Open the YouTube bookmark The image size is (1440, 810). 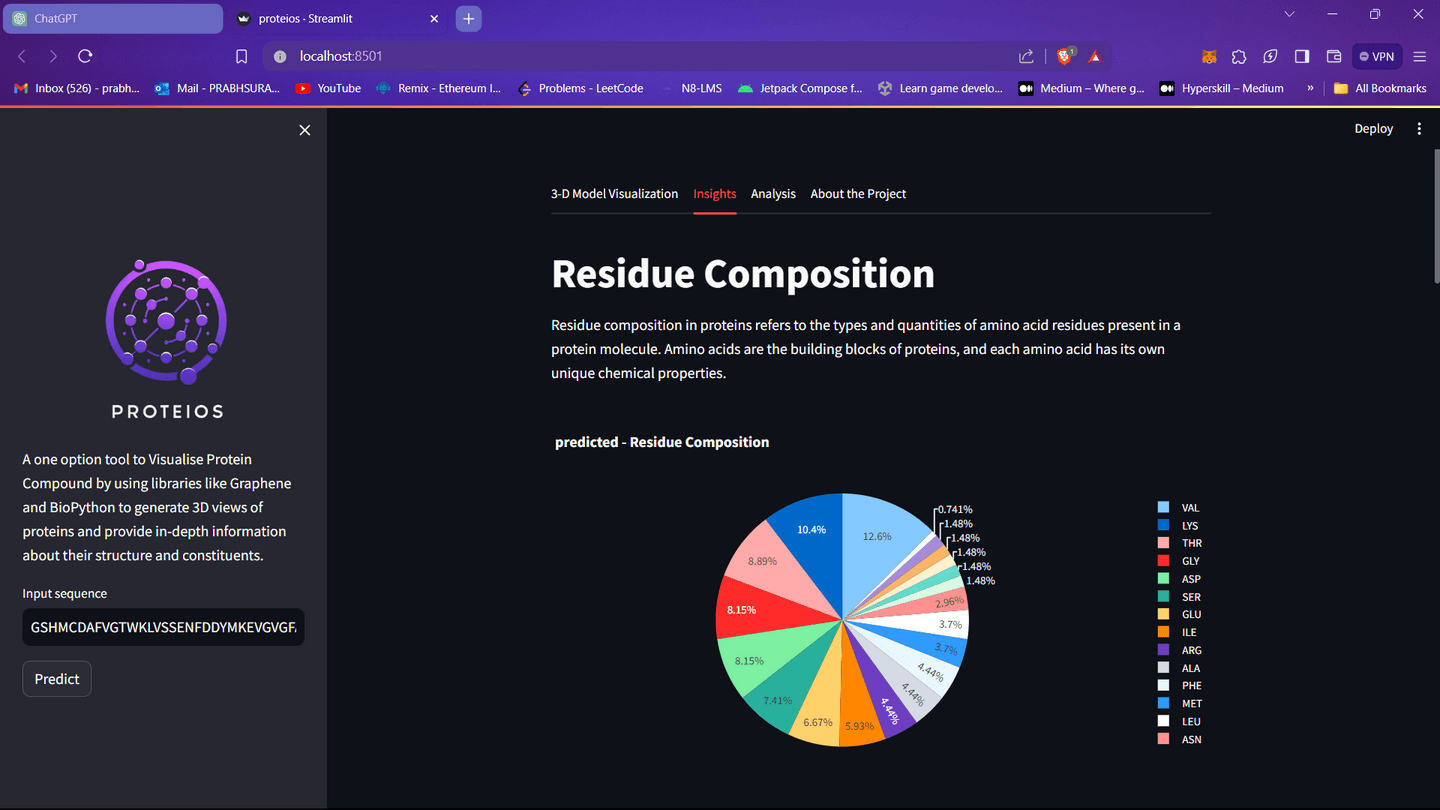coord(328,88)
